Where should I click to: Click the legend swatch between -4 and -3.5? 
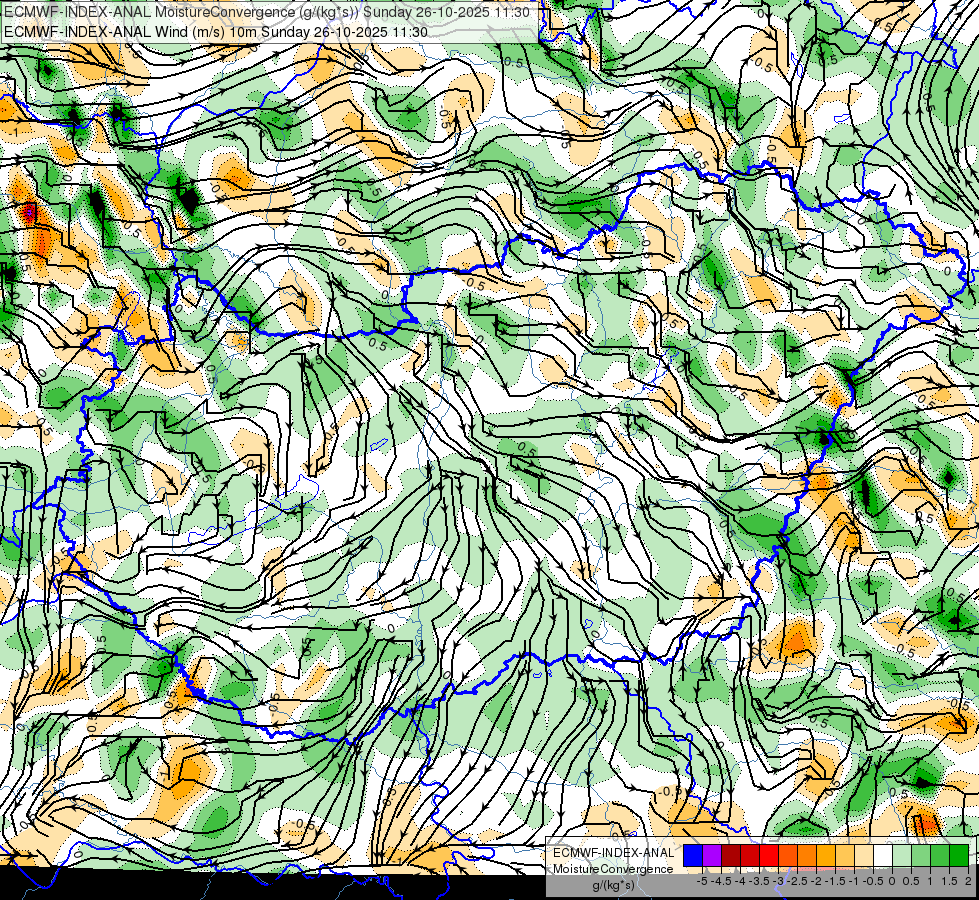point(750,855)
